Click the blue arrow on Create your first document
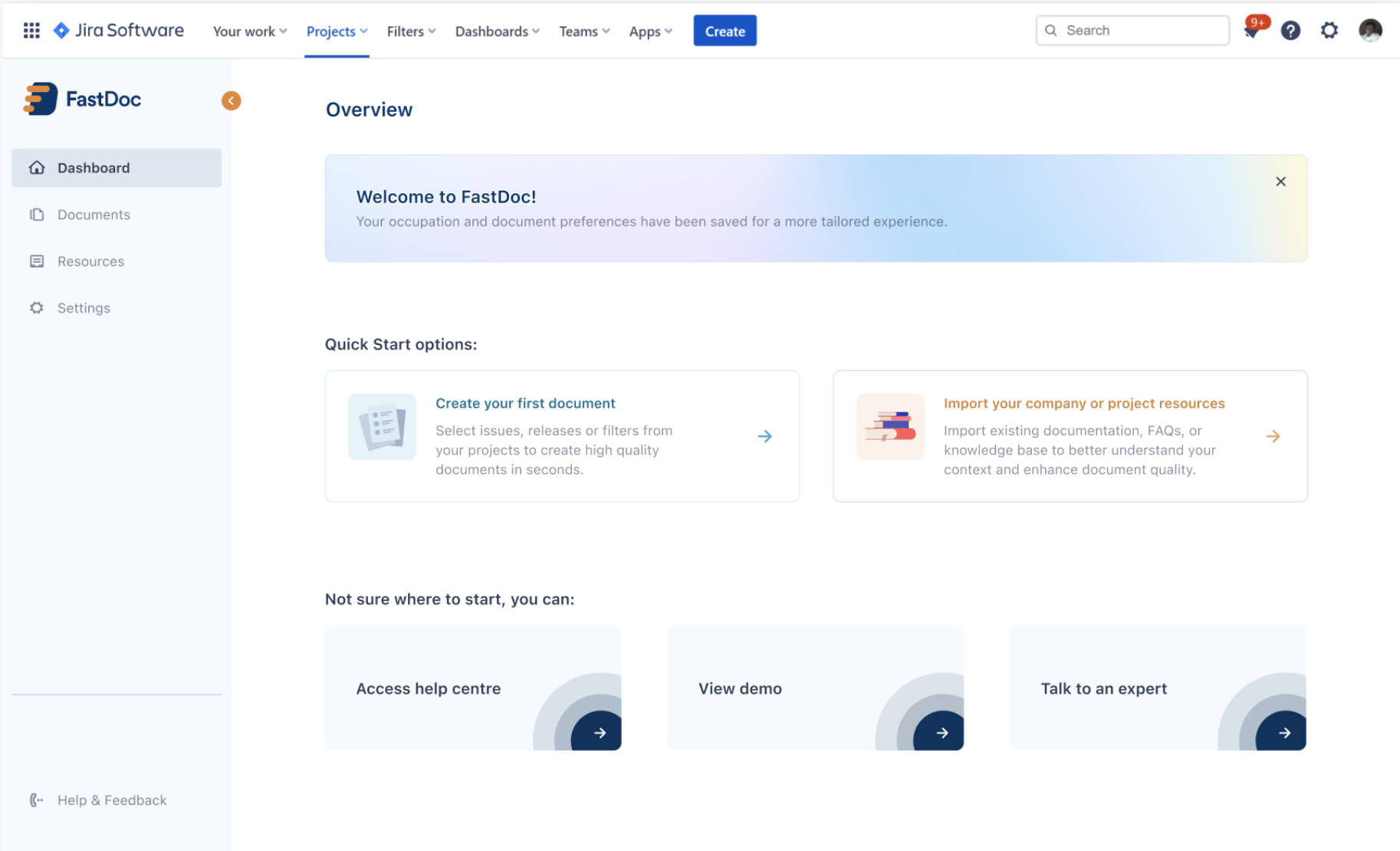Viewport: 1400px width, 851px height. pos(765,436)
